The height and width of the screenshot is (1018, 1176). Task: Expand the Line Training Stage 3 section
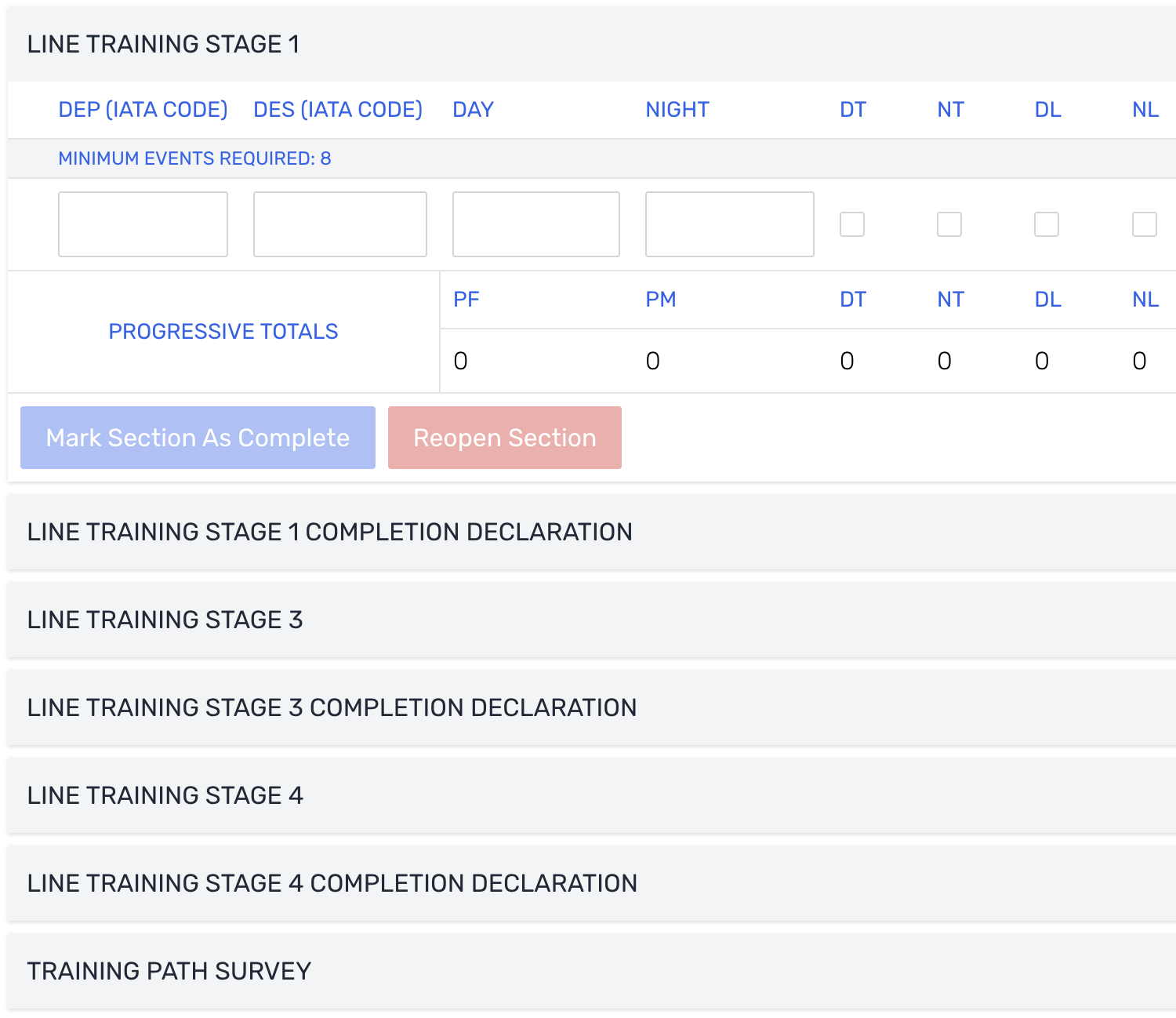pyautogui.click(x=165, y=620)
